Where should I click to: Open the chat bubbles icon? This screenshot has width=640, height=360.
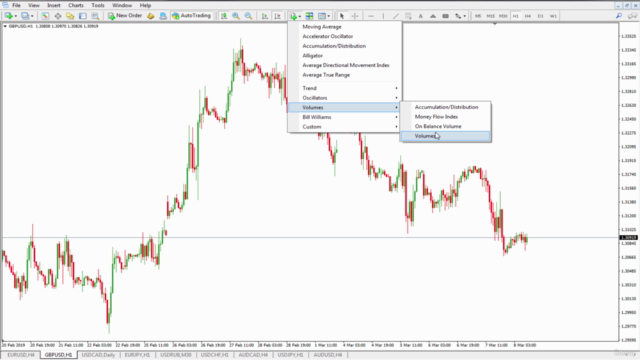point(632,16)
